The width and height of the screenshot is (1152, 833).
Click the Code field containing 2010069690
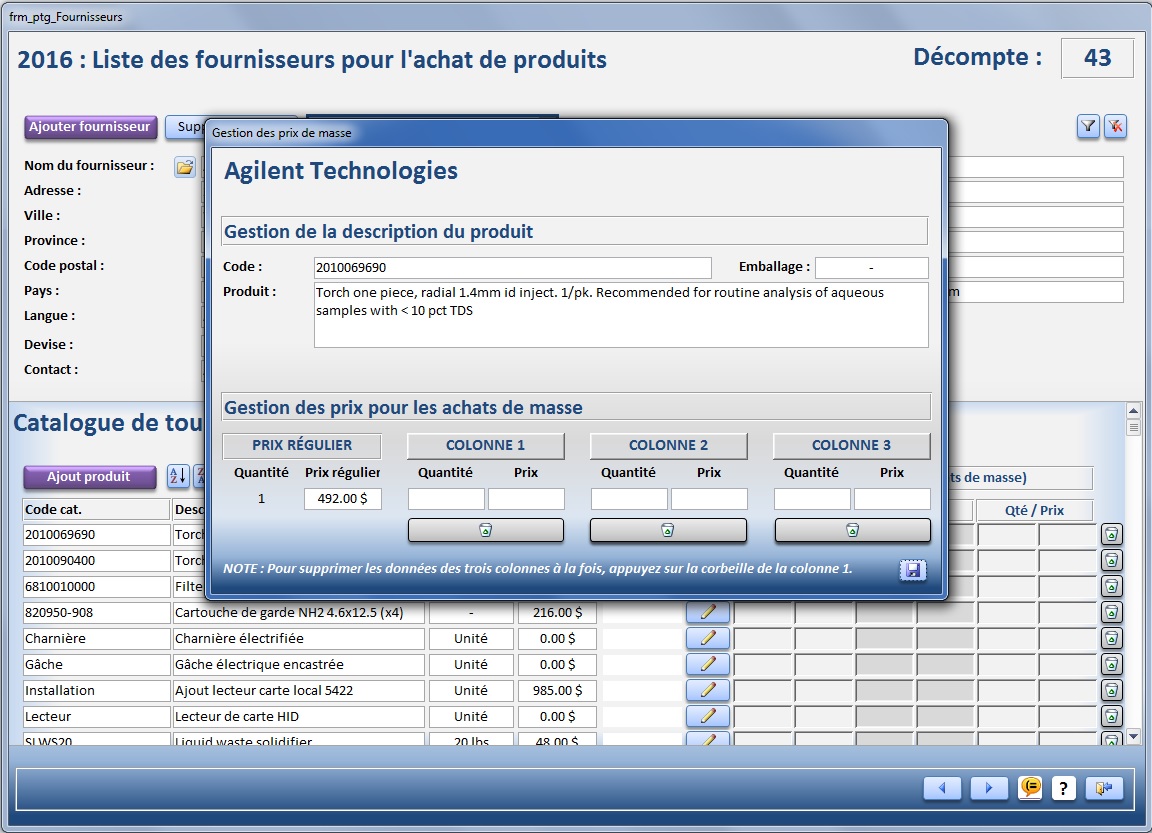pos(513,267)
